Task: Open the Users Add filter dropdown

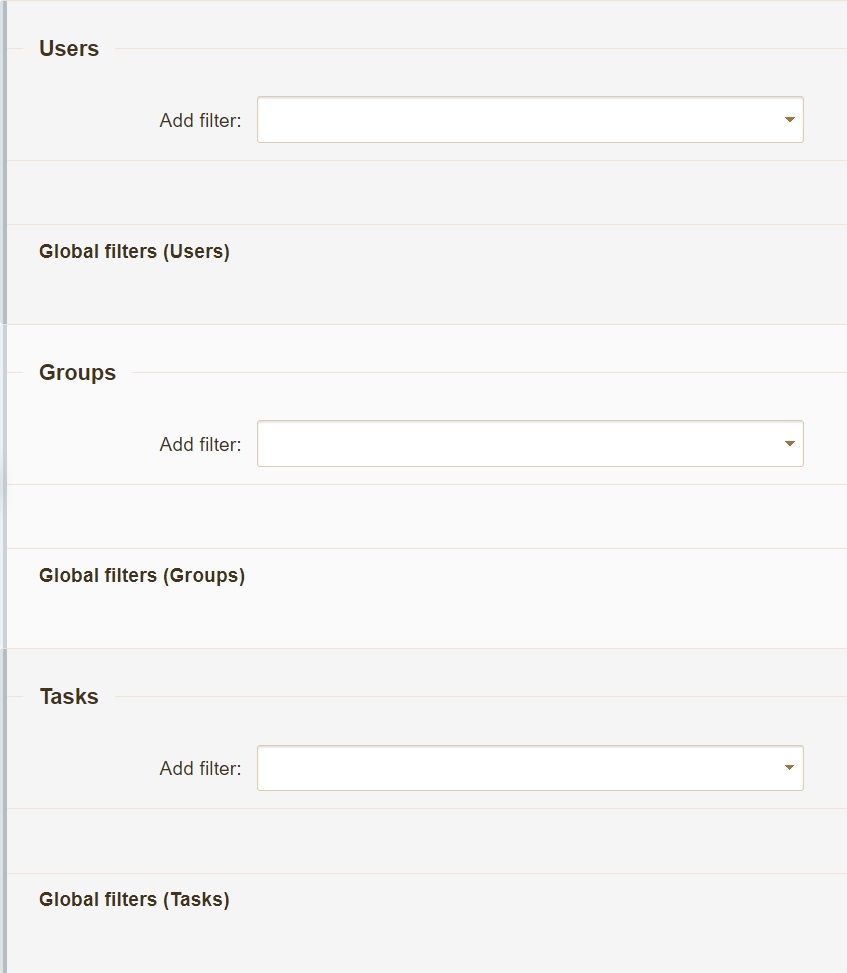Action: click(531, 120)
